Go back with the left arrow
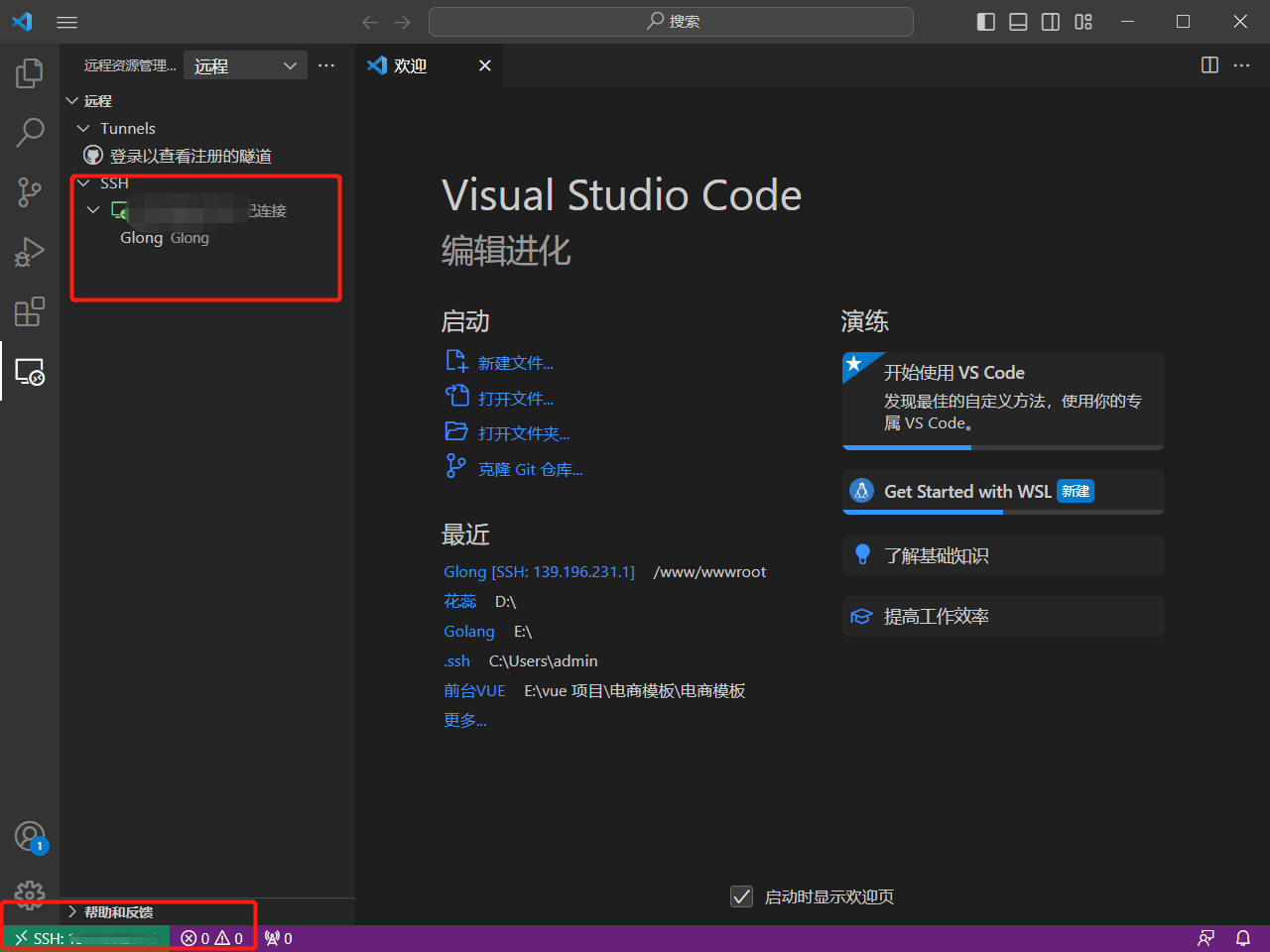Screen dimensions: 1270x952 click(x=370, y=22)
